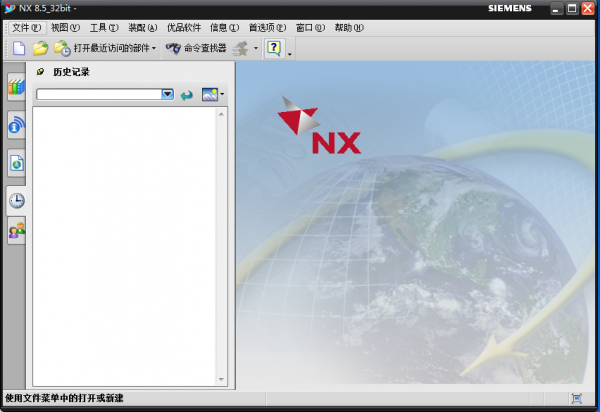
Task: Open the Reuse Library books sidebar tab
Action: [x=16, y=87]
